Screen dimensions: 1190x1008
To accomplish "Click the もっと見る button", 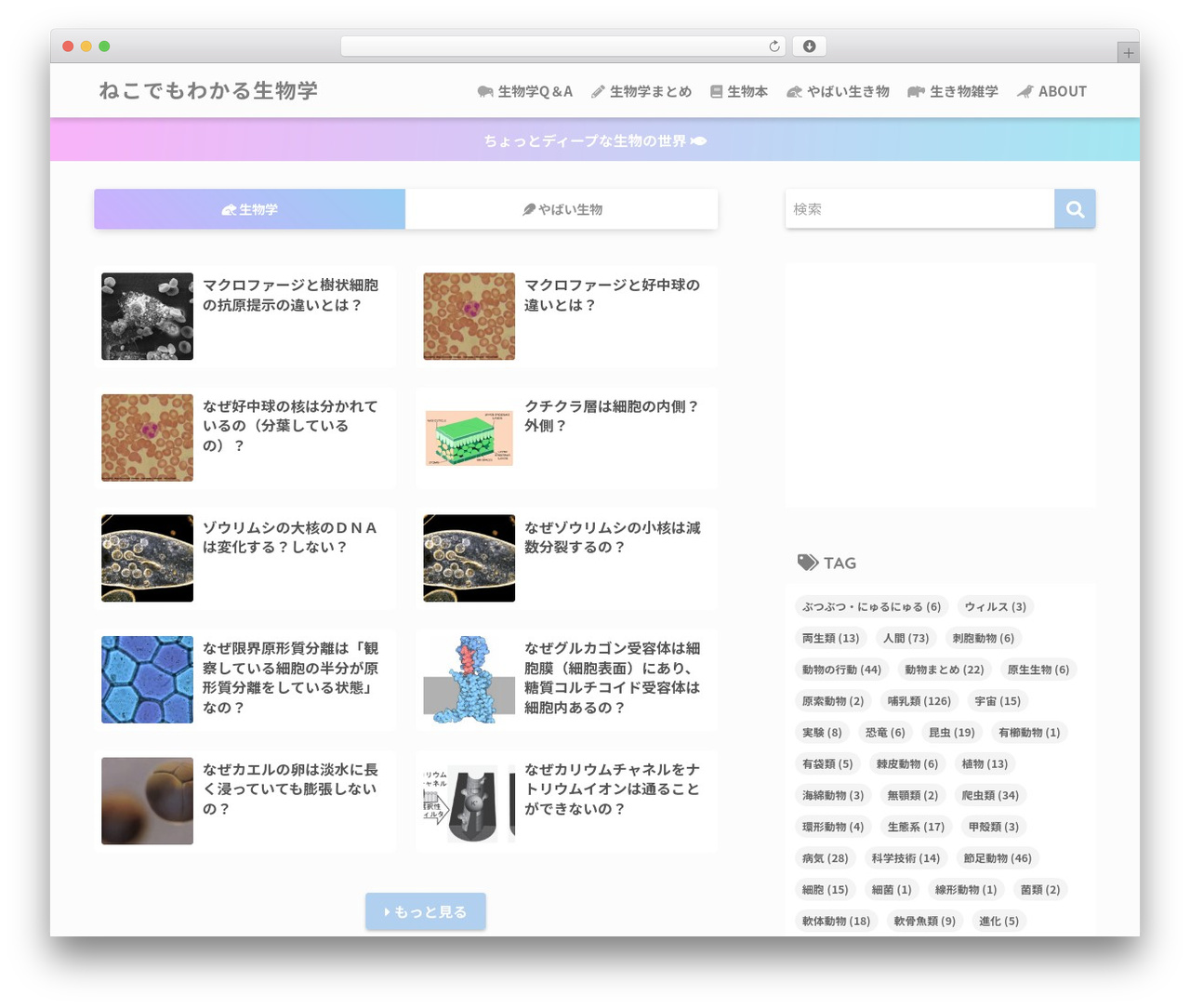I will [425, 912].
